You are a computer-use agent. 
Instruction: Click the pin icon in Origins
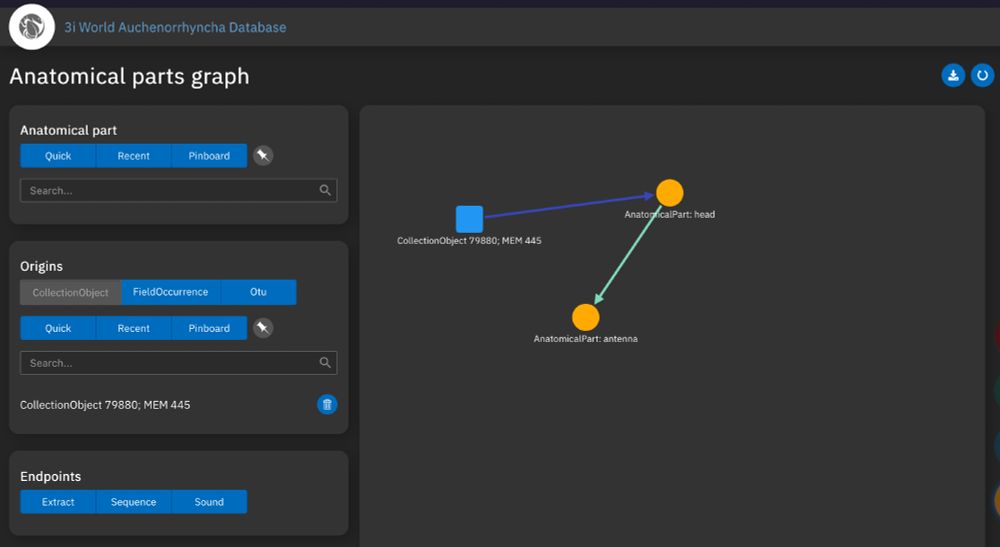click(263, 328)
